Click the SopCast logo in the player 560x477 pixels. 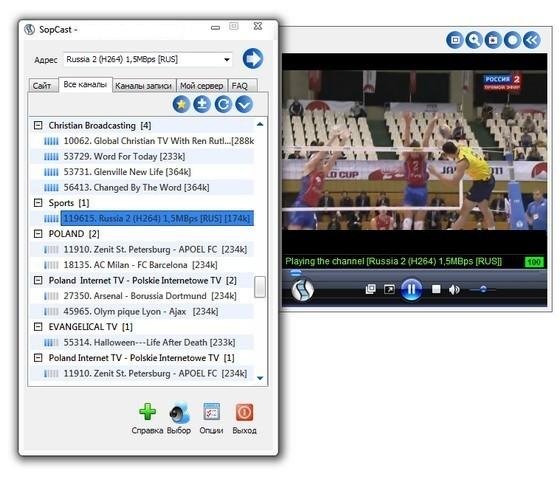pyautogui.click(x=302, y=290)
